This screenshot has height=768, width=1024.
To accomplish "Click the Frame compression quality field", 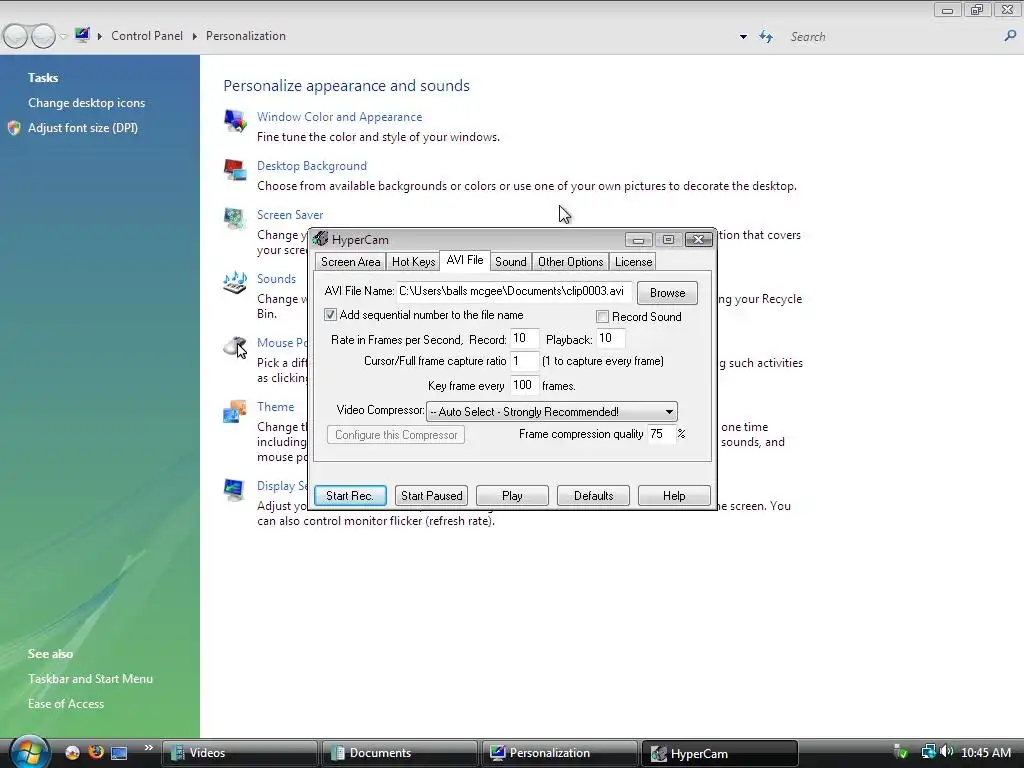I will 661,434.
